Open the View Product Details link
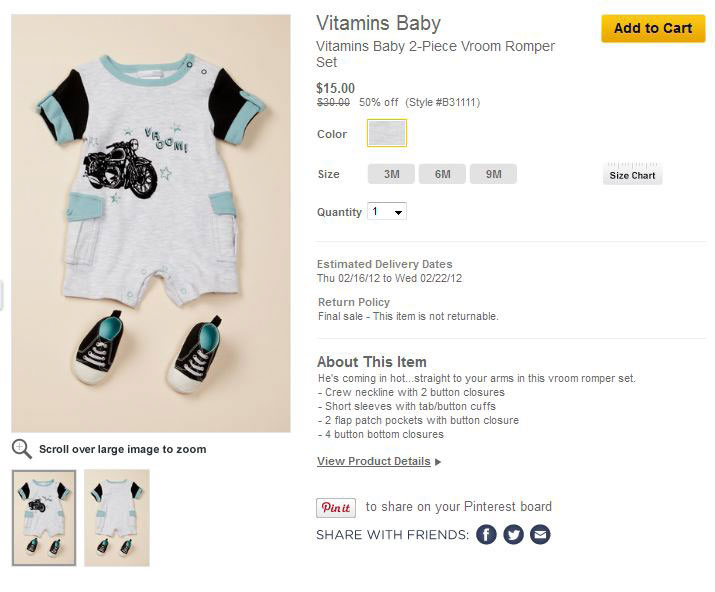 click(x=373, y=461)
